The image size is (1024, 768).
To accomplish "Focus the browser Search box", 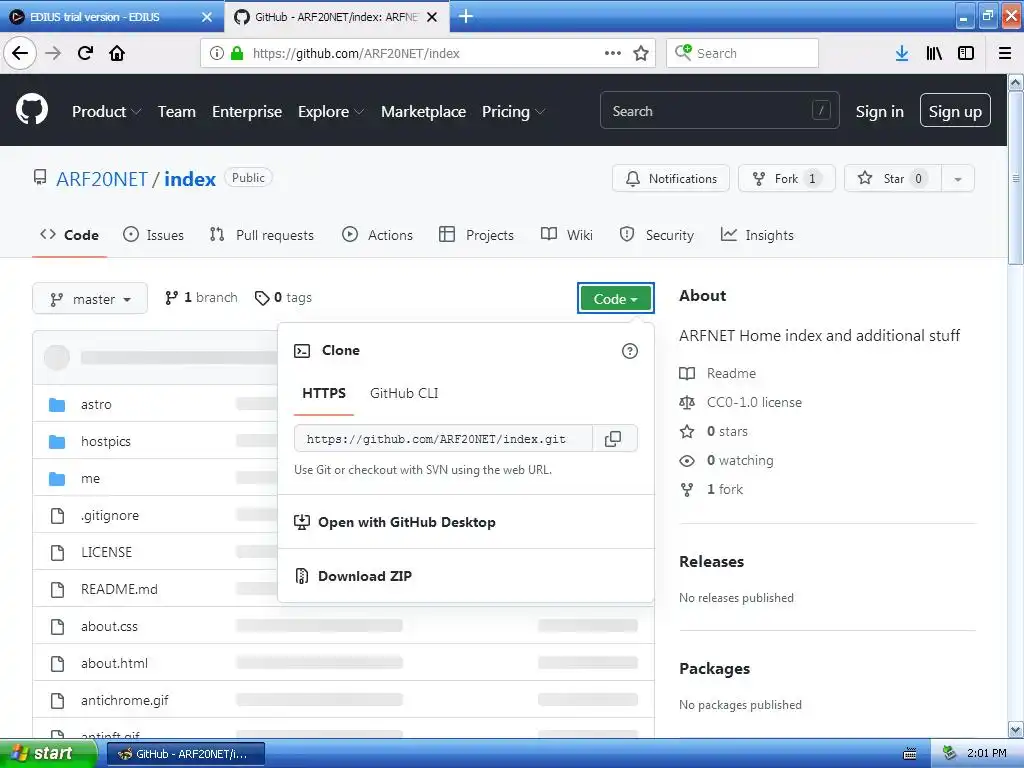I will click(743, 54).
